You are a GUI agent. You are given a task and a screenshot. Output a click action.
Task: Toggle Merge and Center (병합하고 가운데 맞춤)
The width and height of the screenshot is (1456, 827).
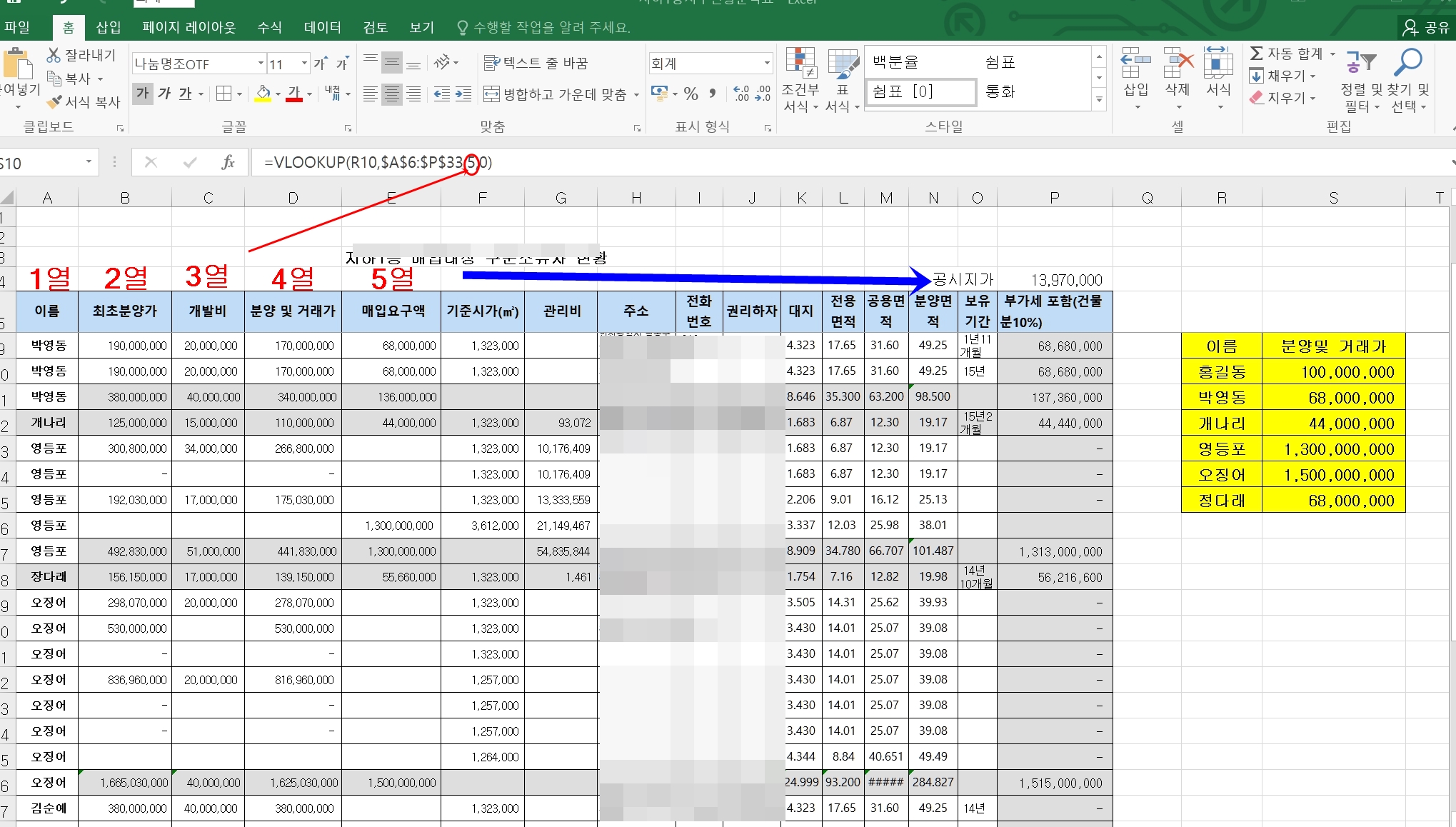555,94
